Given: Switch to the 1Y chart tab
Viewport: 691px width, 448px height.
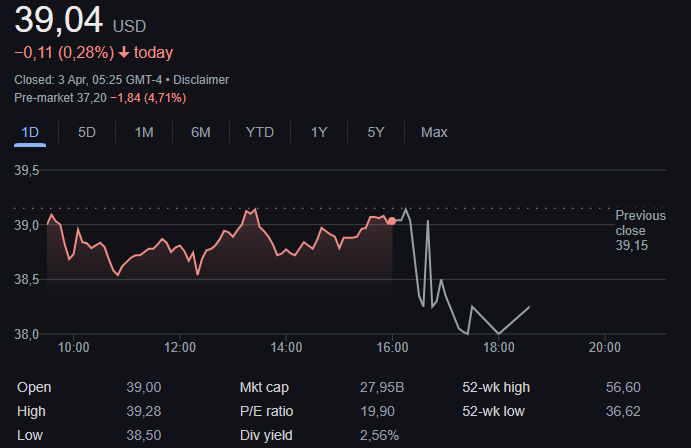Looking at the screenshot, I should point(319,132).
